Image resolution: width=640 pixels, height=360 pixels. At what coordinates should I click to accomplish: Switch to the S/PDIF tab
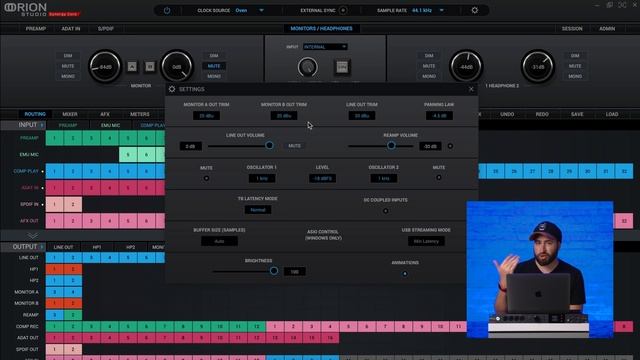[x=106, y=29]
